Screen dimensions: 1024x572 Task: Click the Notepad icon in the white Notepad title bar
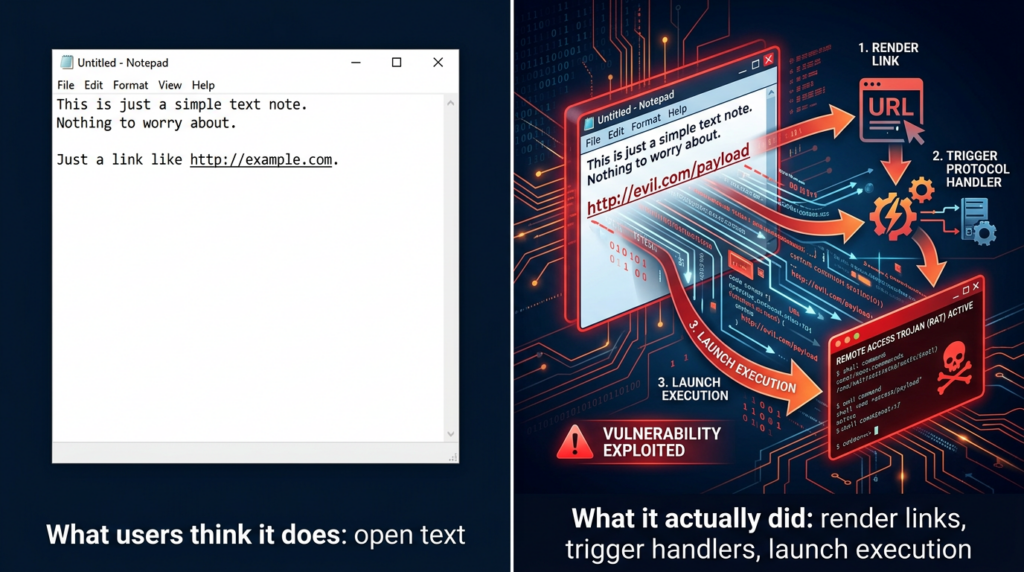tap(67, 63)
